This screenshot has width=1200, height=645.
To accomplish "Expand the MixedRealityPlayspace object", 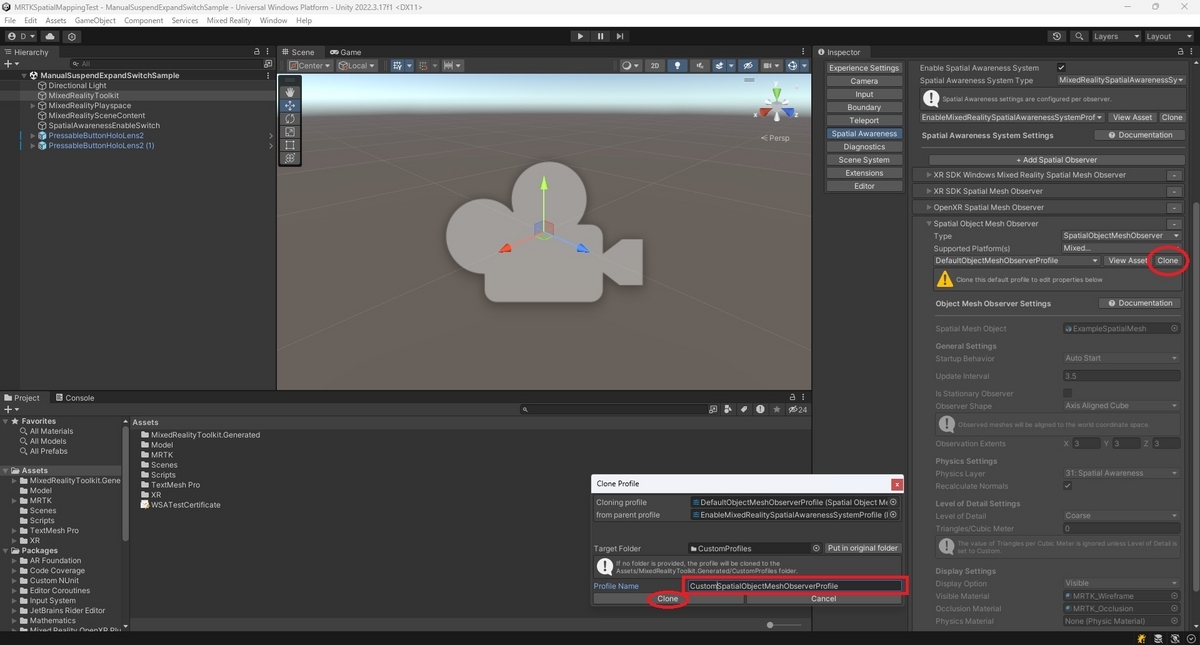I will [33, 106].
